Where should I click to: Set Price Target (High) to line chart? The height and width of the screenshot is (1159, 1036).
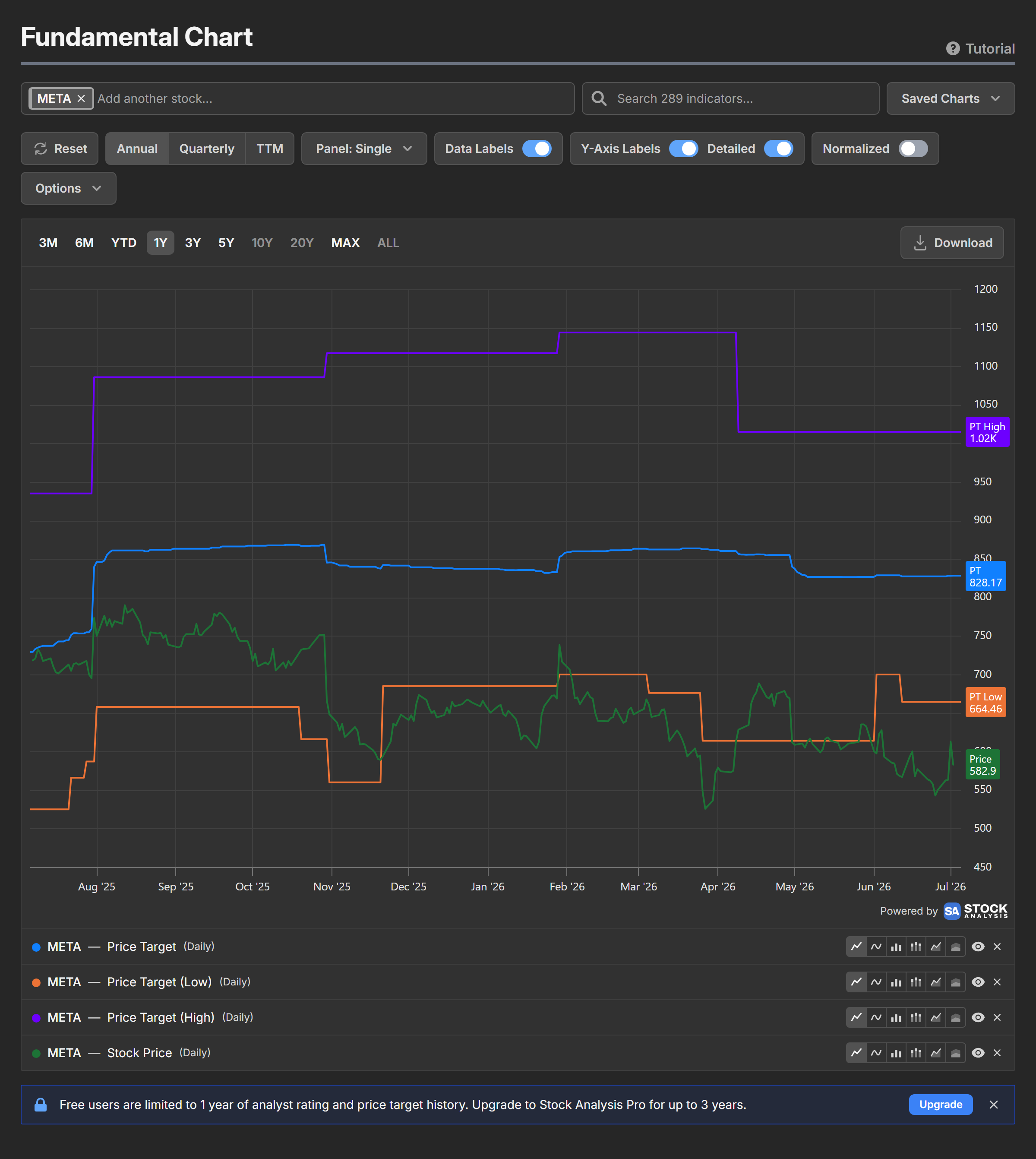856,1017
